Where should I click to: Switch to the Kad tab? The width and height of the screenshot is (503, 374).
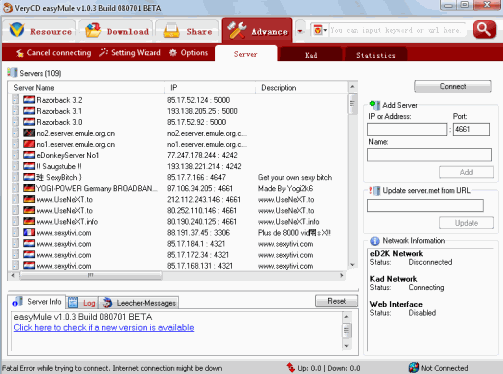(x=311, y=55)
